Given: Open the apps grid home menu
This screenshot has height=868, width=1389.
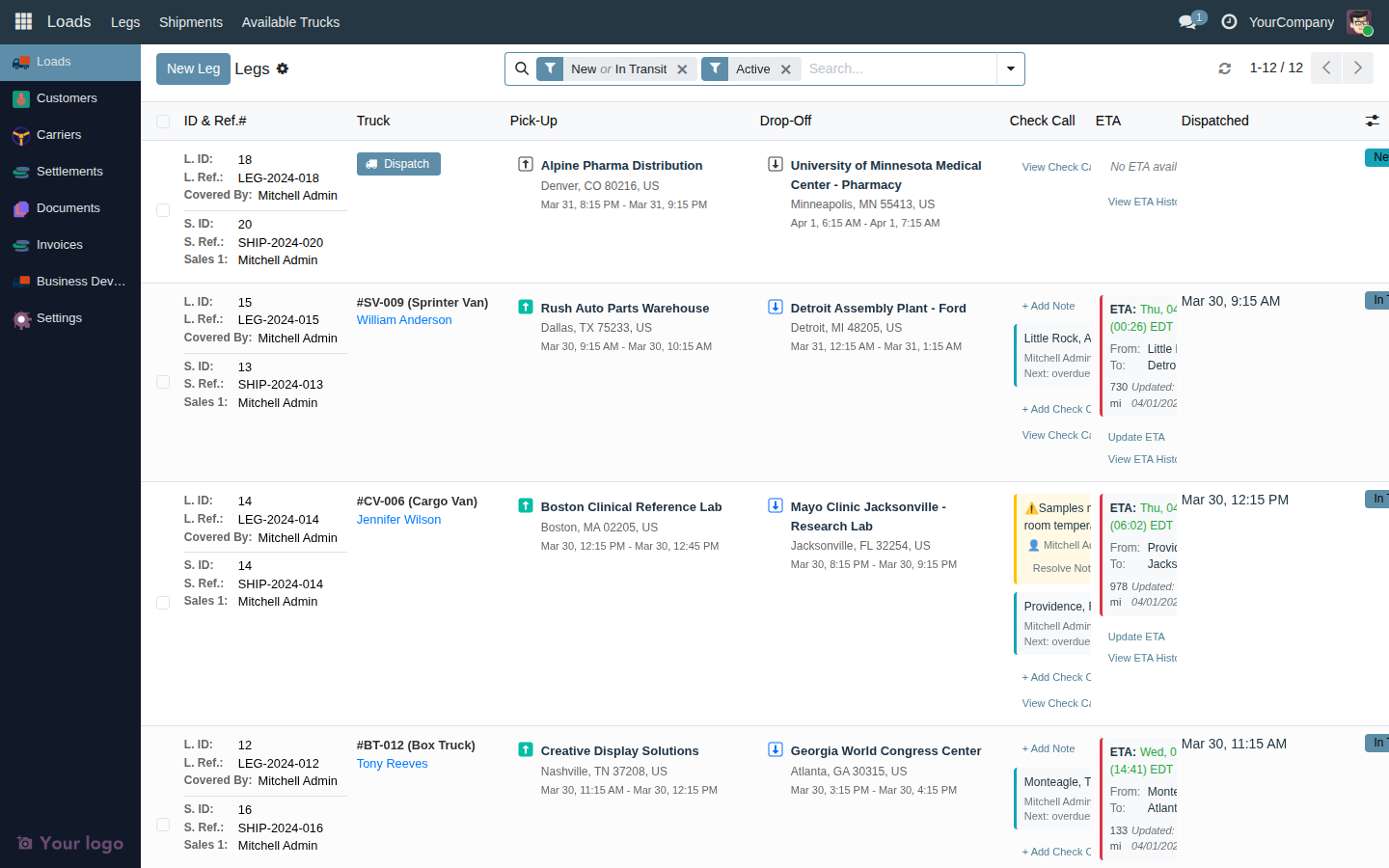Looking at the screenshot, I should coord(23,21).
